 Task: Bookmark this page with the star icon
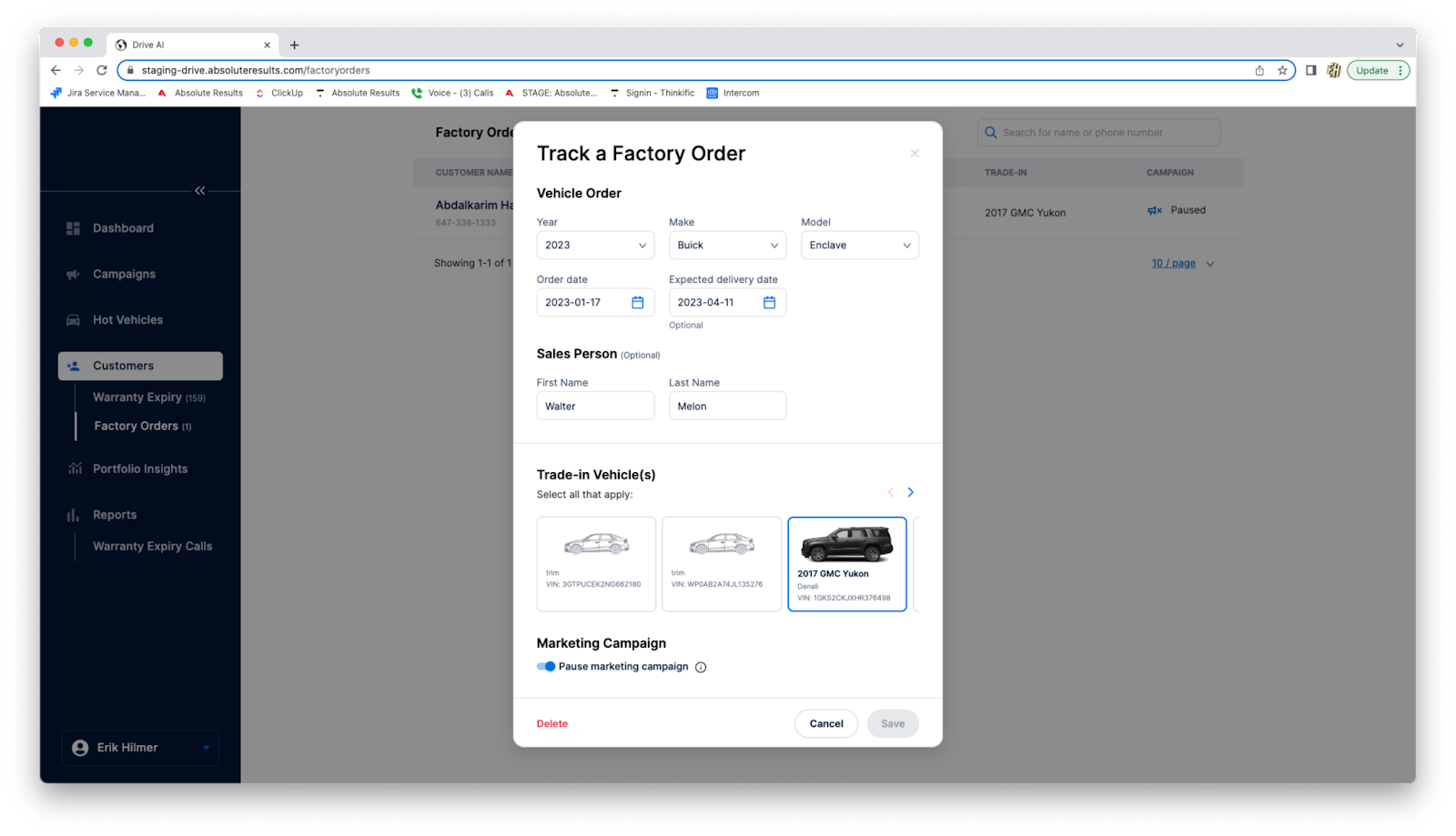(x=1282, y=70)
